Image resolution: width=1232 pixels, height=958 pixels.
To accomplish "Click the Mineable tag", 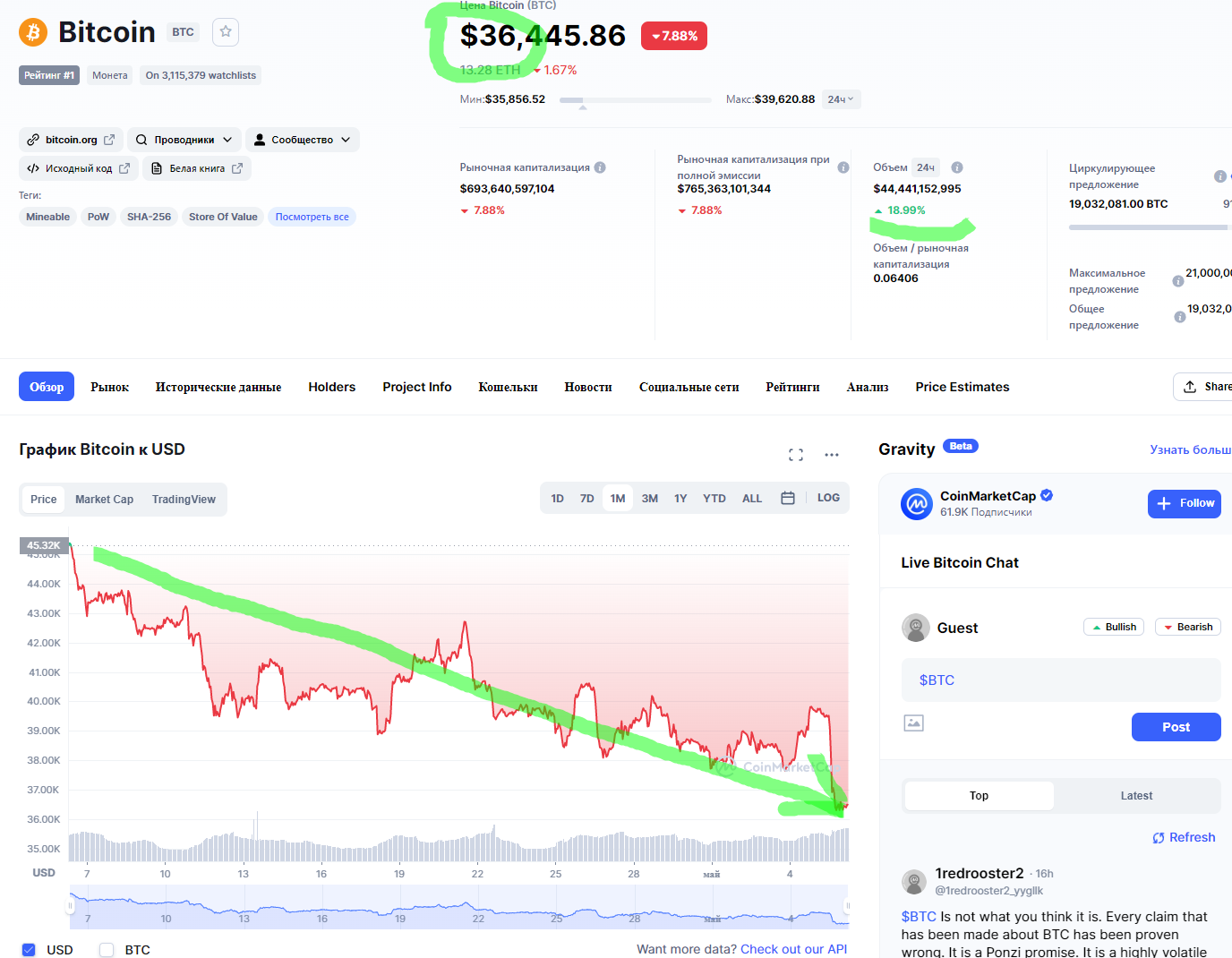I will [48, 217].
